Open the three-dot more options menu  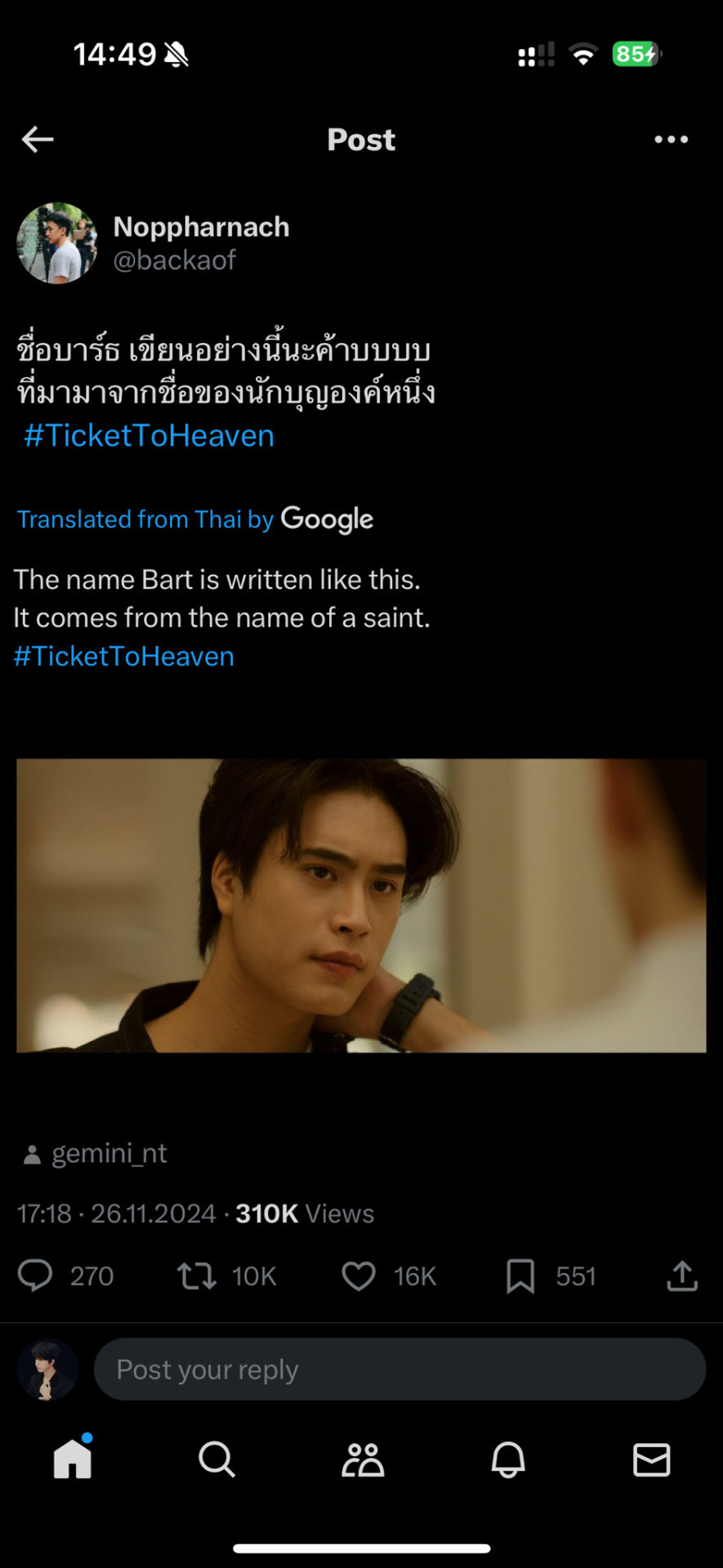671,140
